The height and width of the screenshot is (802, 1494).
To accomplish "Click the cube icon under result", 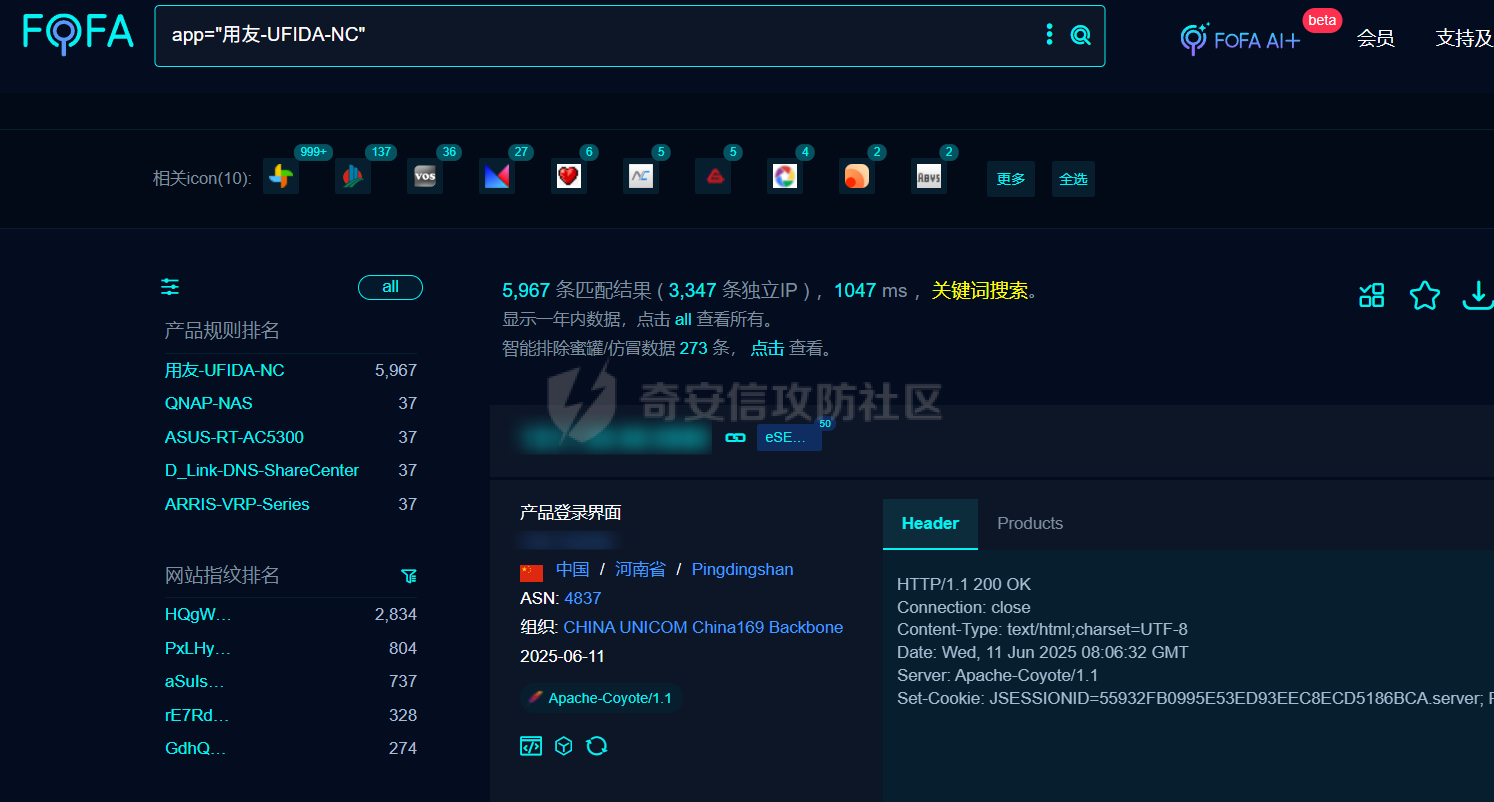I will (x=564, y=746).
